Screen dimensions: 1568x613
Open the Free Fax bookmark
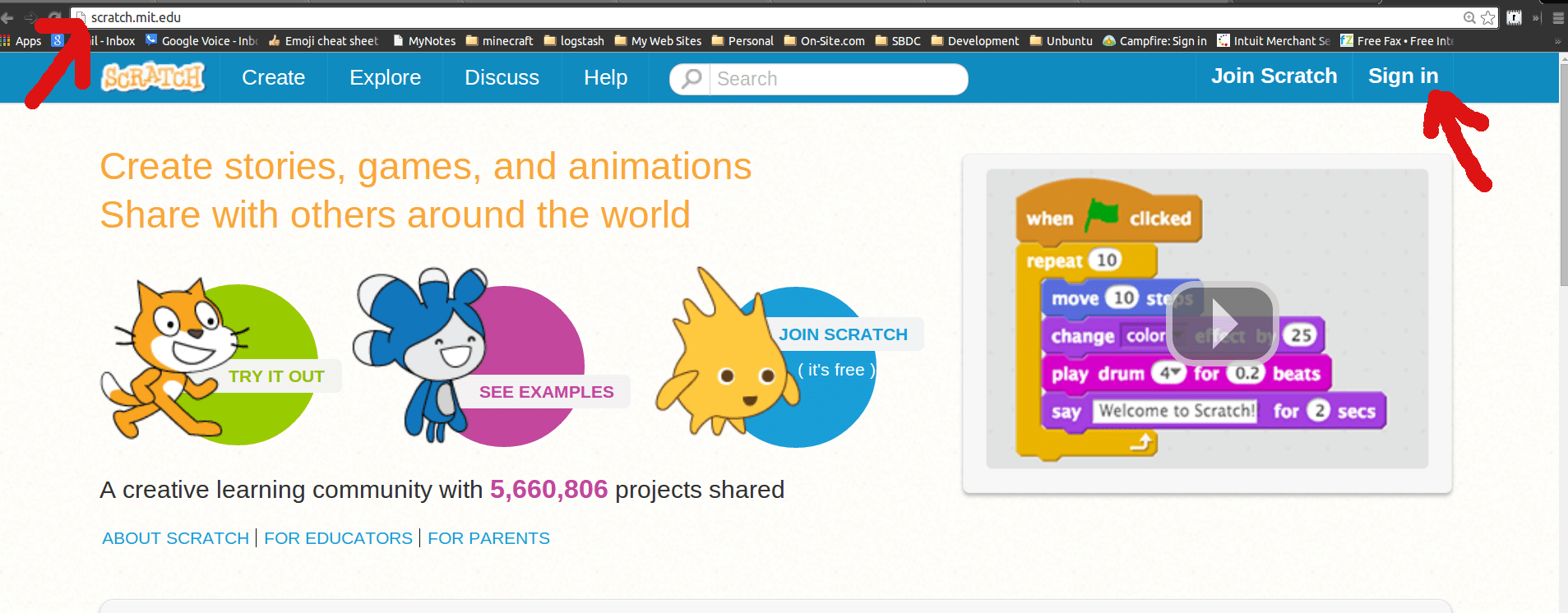click(x=1397, y=41)
